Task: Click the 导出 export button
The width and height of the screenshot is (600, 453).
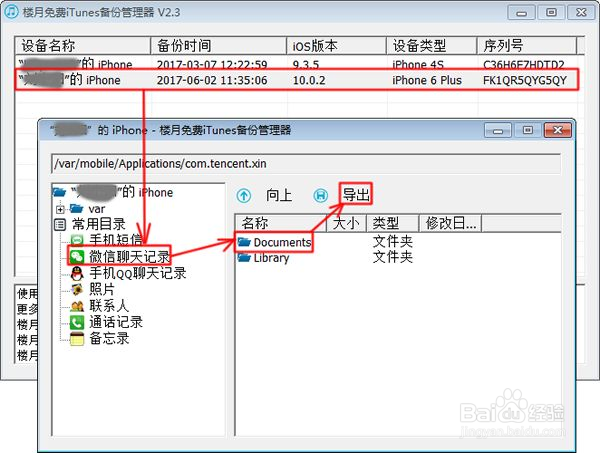Action: (x=356, y=194)
